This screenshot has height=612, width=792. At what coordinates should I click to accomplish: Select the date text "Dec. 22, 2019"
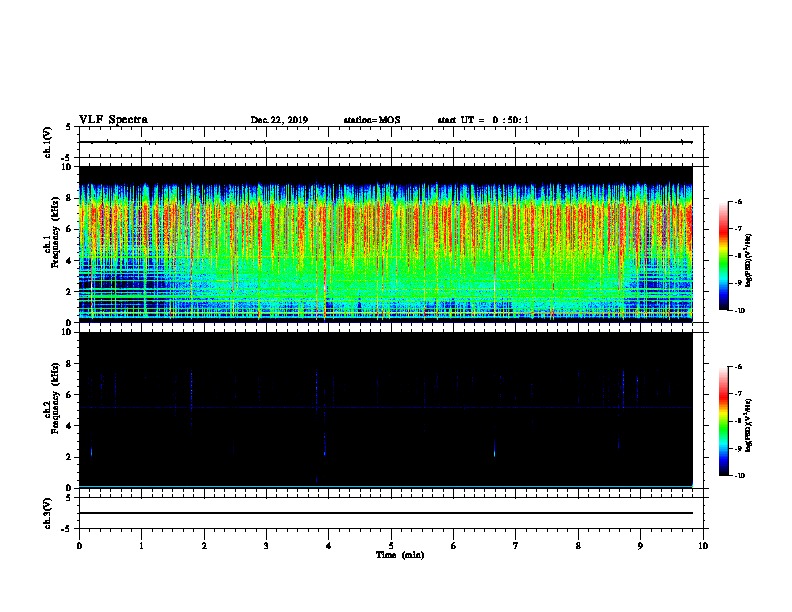click(279, 120)
